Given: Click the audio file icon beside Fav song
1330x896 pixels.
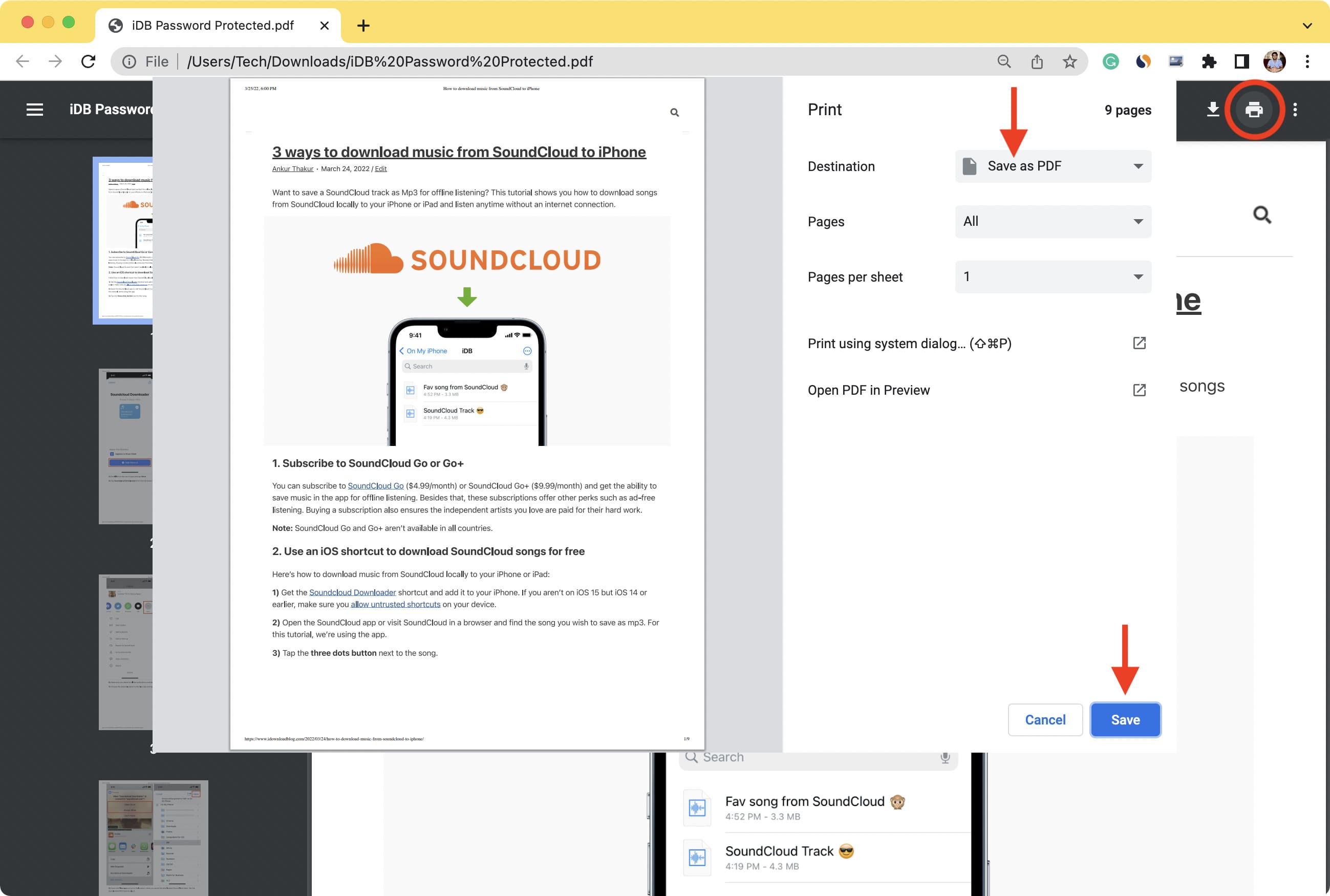Looking at the screenshot, I should point(696,808).
